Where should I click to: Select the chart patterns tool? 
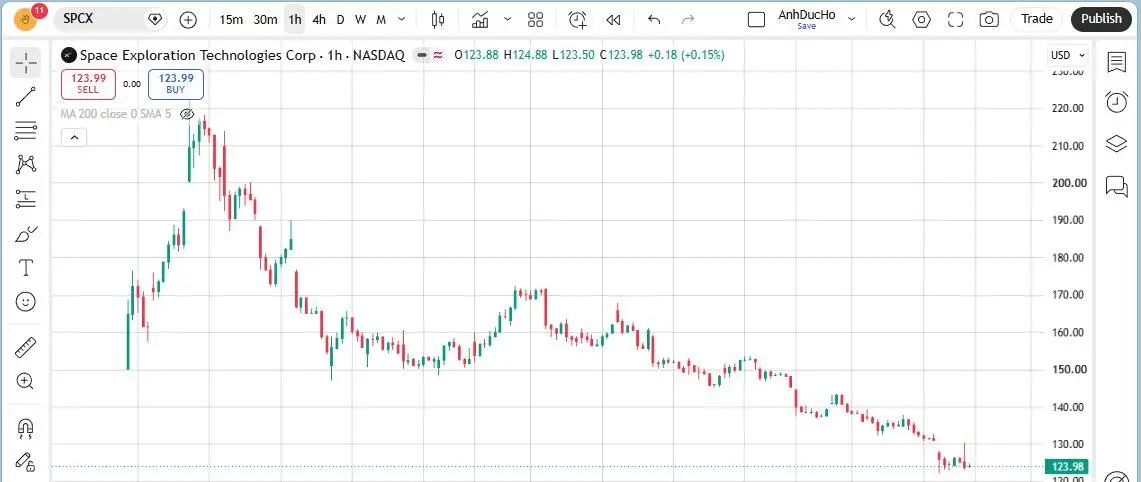click(x=26, y=165)
